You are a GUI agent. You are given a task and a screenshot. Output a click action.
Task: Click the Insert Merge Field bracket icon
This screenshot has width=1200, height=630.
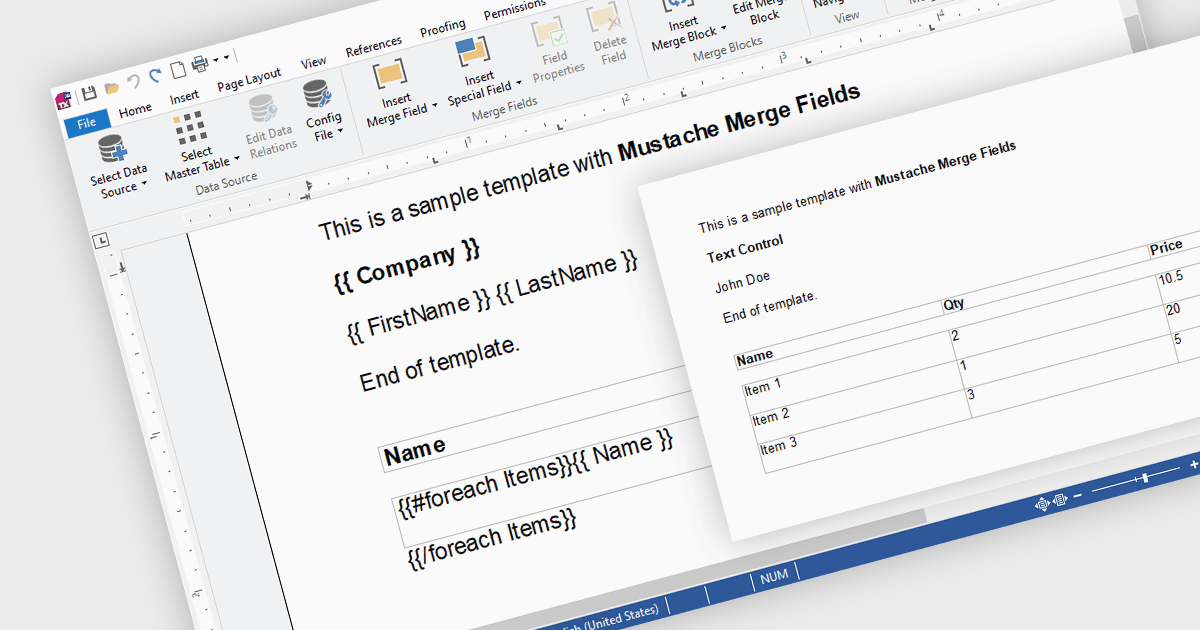click(389, 75)
